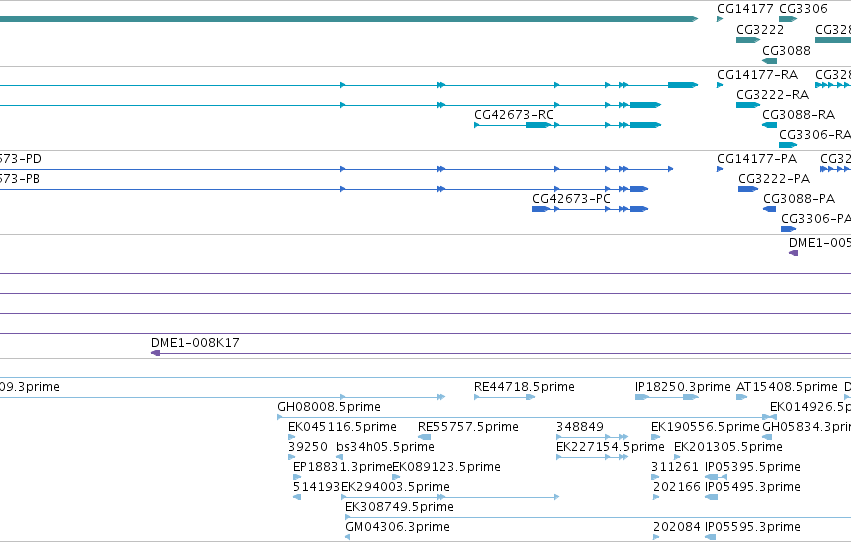Click the CG3306-RA transcript label
Viewport: 851px width, 542px height.
815,135
